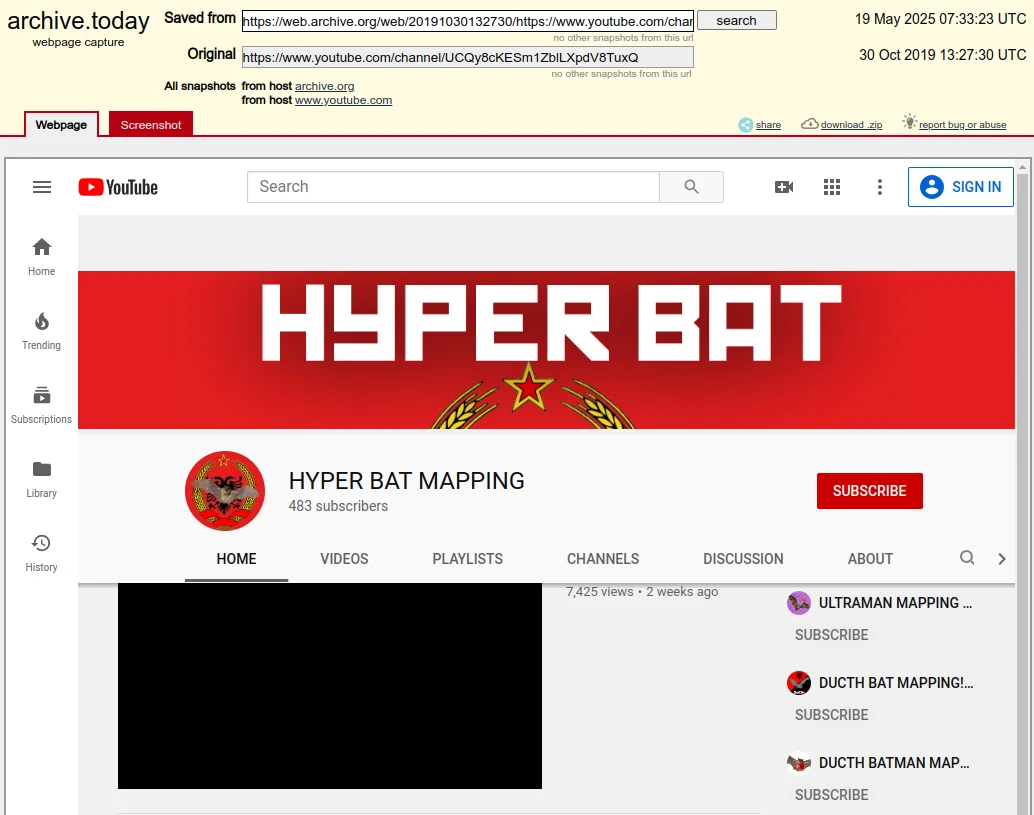Open Trending in the sidebar
Viewport: 1034px width, 815px height.
tap(42, 331)
